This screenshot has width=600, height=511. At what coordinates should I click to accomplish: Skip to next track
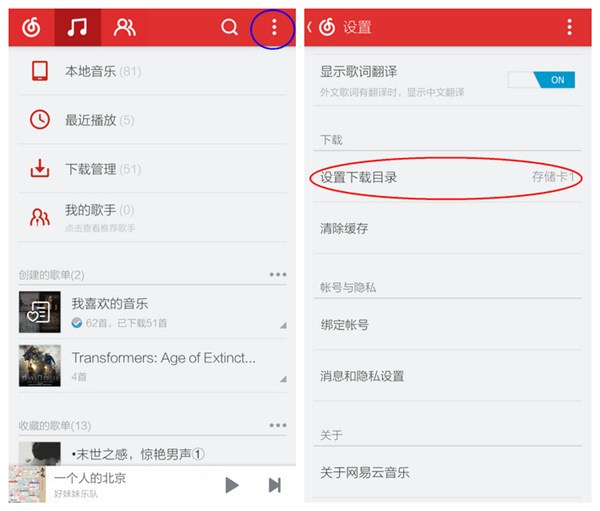point(275,485)
